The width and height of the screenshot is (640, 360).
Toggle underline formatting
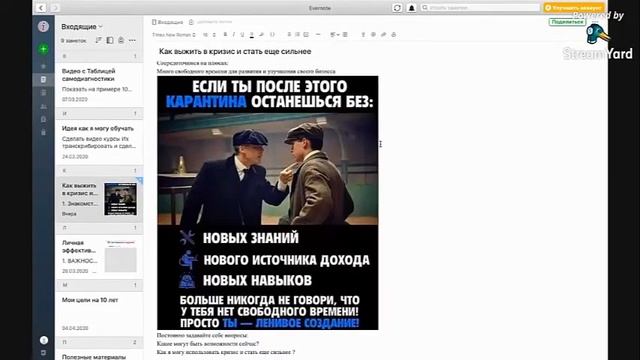tap(242, 35)
